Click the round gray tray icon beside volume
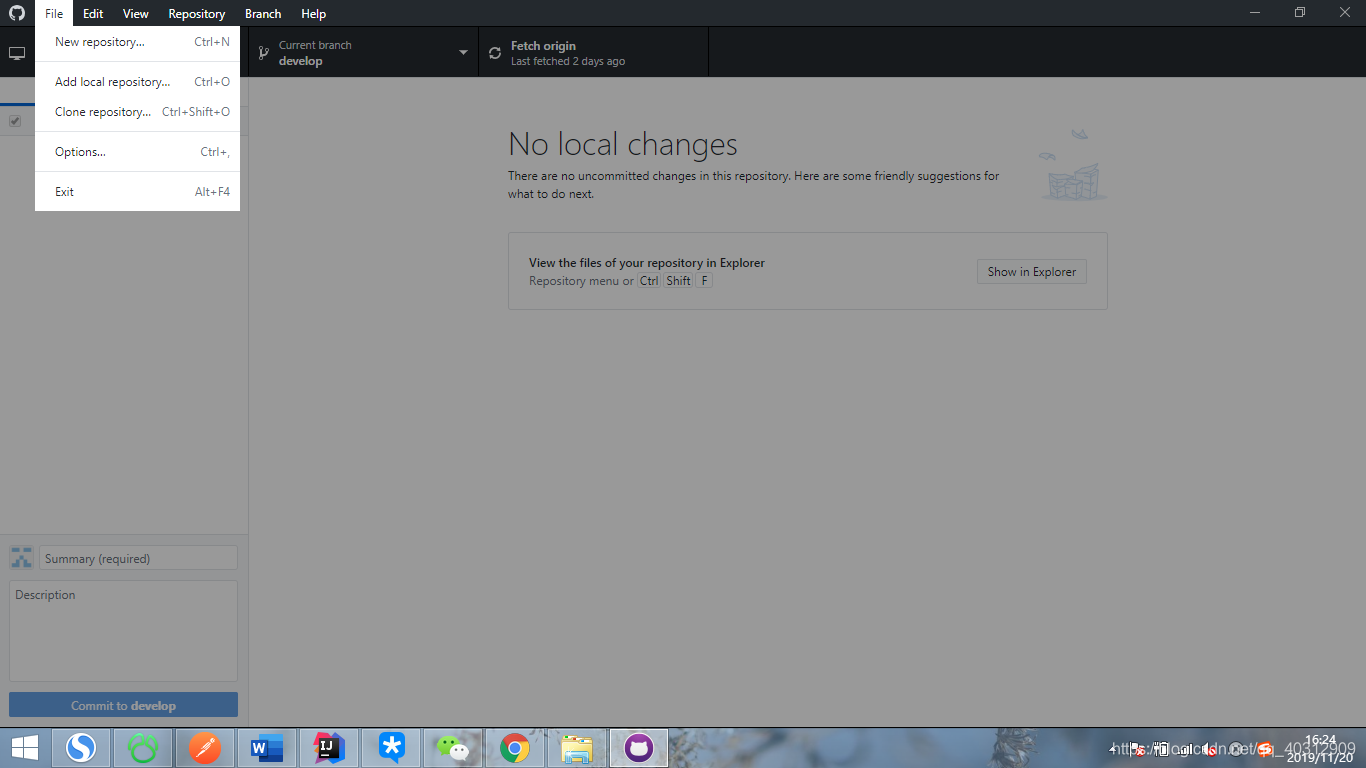 coord(1237,749)
